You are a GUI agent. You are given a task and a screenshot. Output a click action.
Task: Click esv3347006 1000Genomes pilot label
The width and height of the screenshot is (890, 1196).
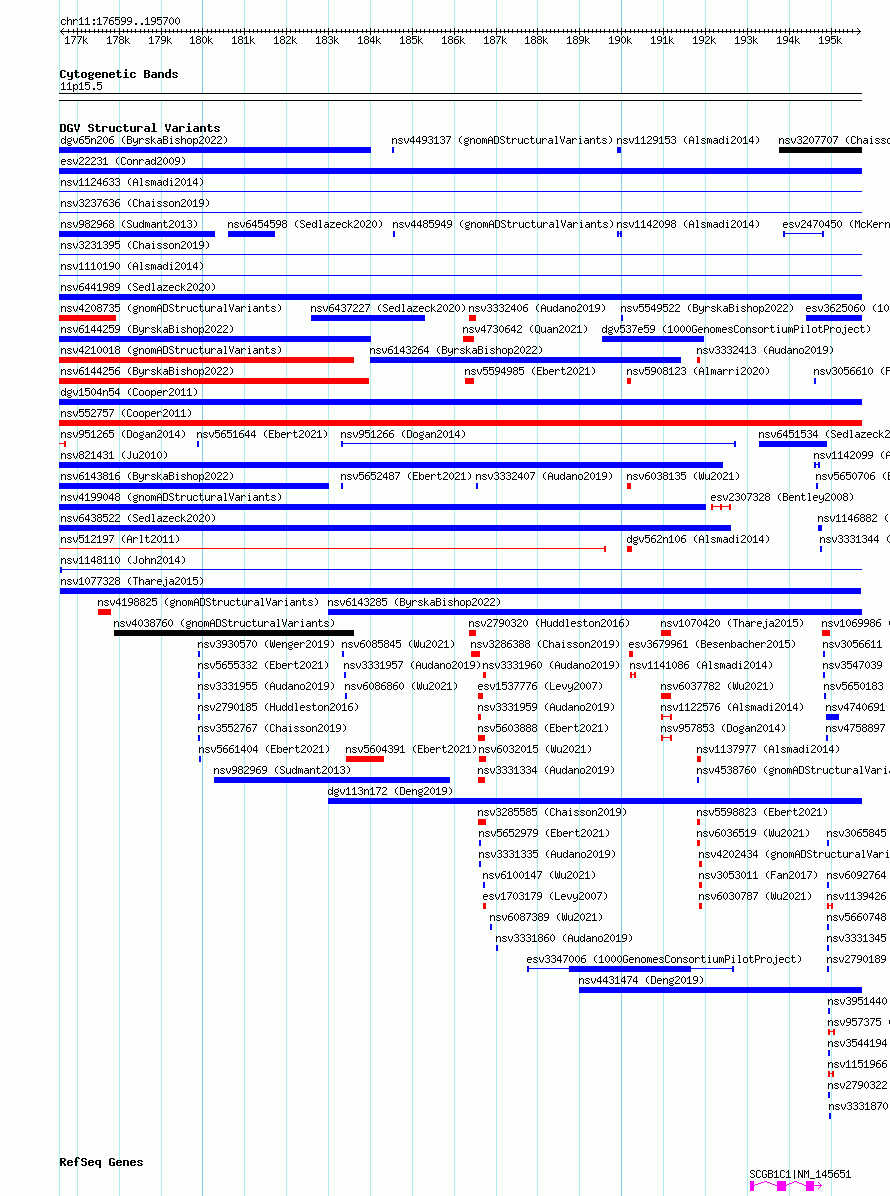tap(663, 959)
